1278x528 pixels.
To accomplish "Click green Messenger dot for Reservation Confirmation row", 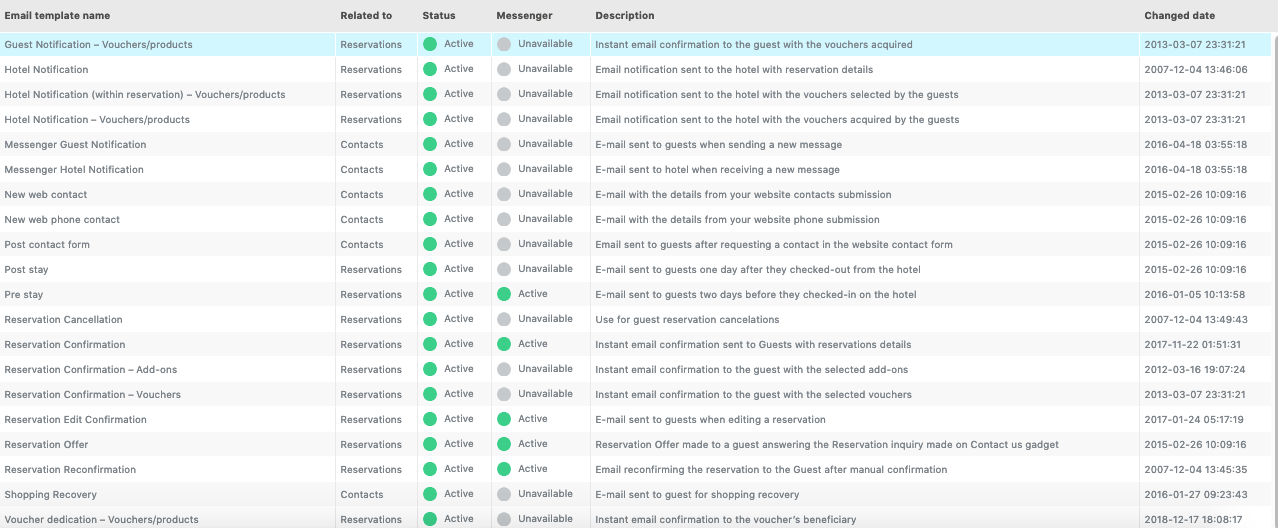I will pos(504,344).
